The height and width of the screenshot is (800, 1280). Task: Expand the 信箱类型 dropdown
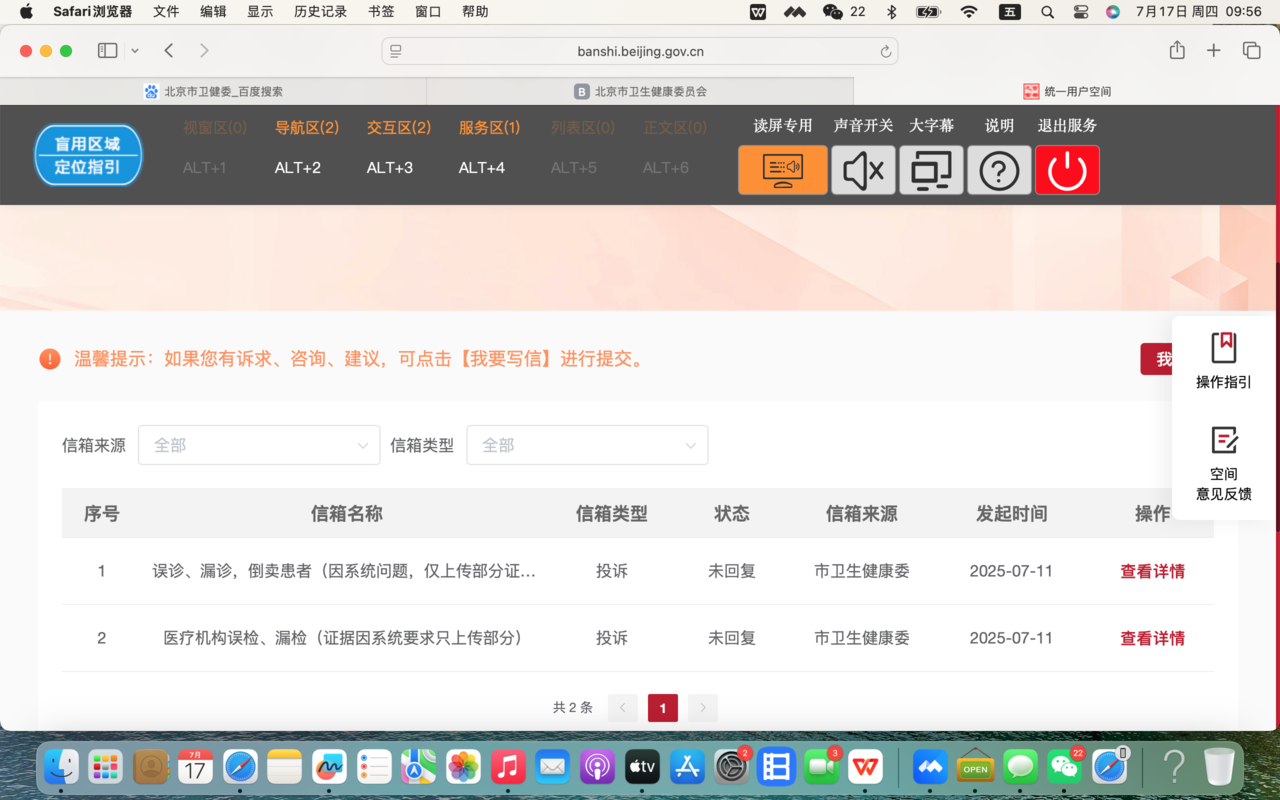587,445
